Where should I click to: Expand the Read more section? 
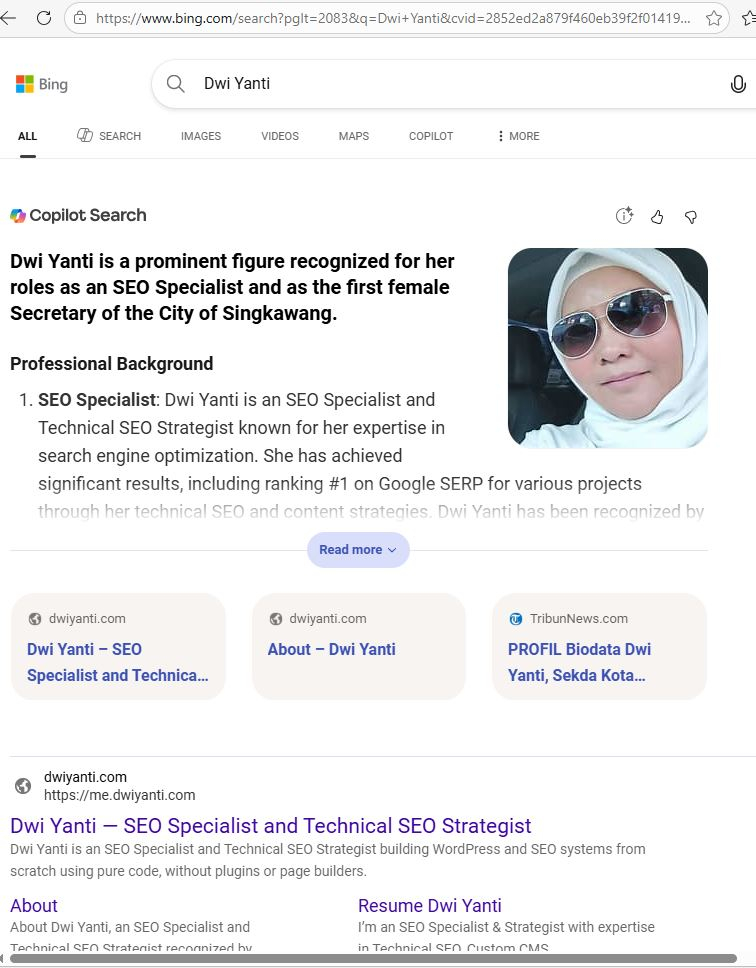358,549
